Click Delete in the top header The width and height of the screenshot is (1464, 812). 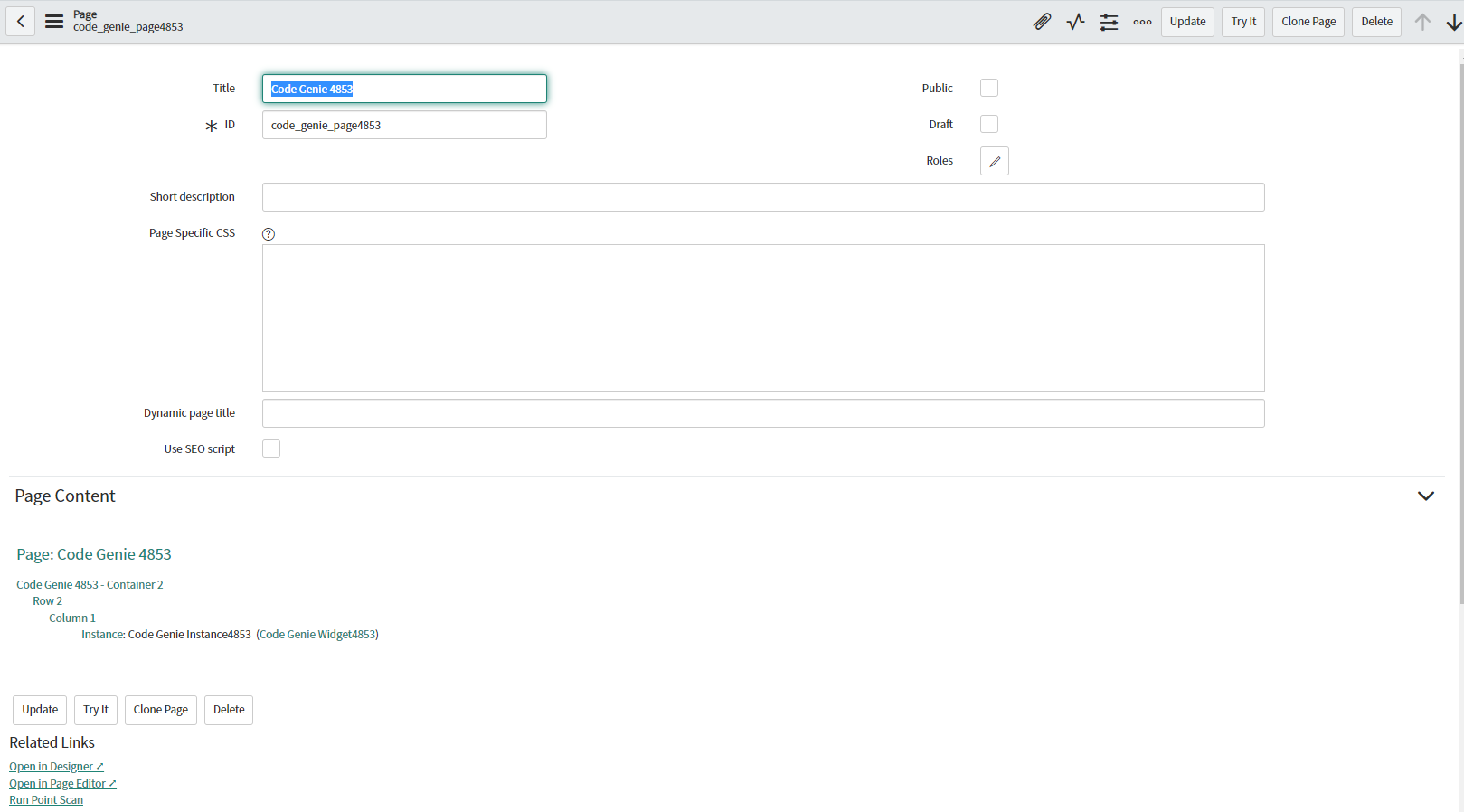pos(1376,22)
